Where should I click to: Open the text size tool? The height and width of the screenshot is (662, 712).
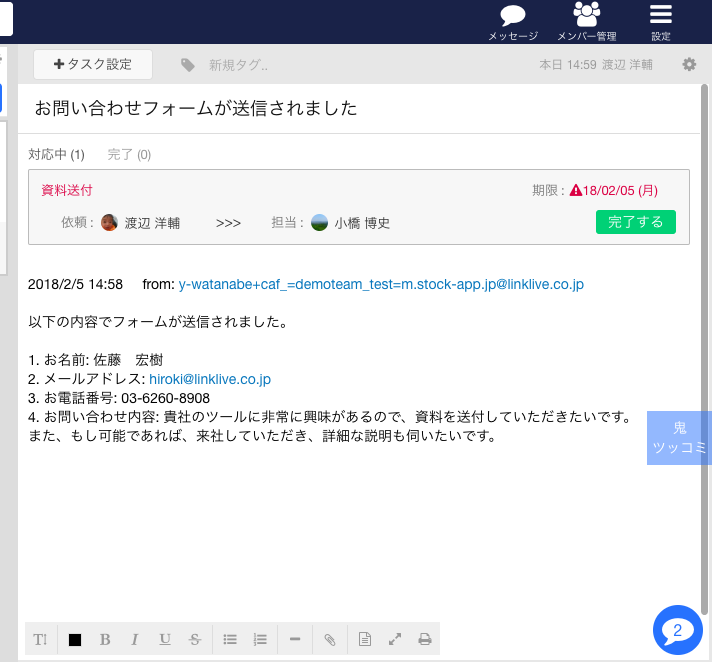point(40,639)
